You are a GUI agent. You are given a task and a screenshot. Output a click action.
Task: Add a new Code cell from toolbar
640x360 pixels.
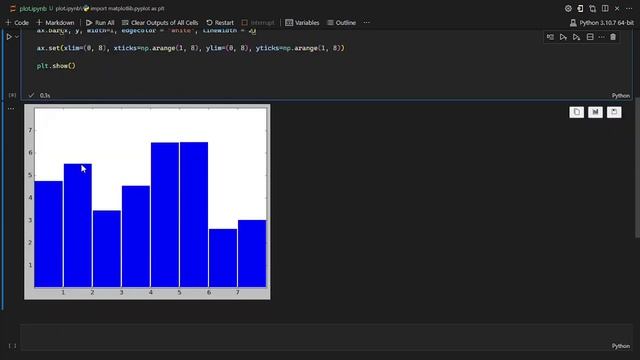click(x=17, y=22)
